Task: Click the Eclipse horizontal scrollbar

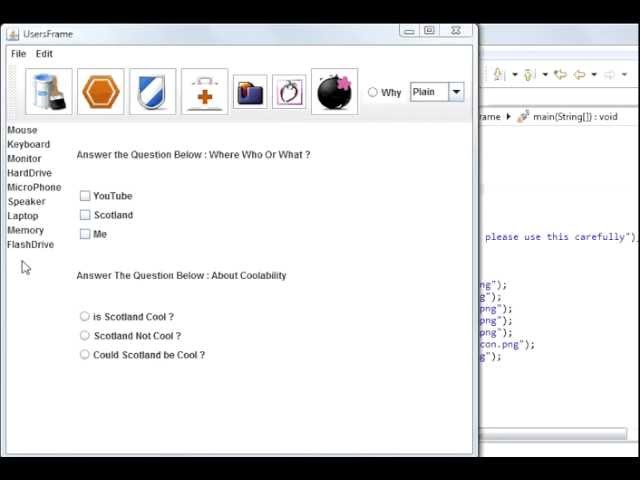Action: pyautogui.click(x=553, y=433)
